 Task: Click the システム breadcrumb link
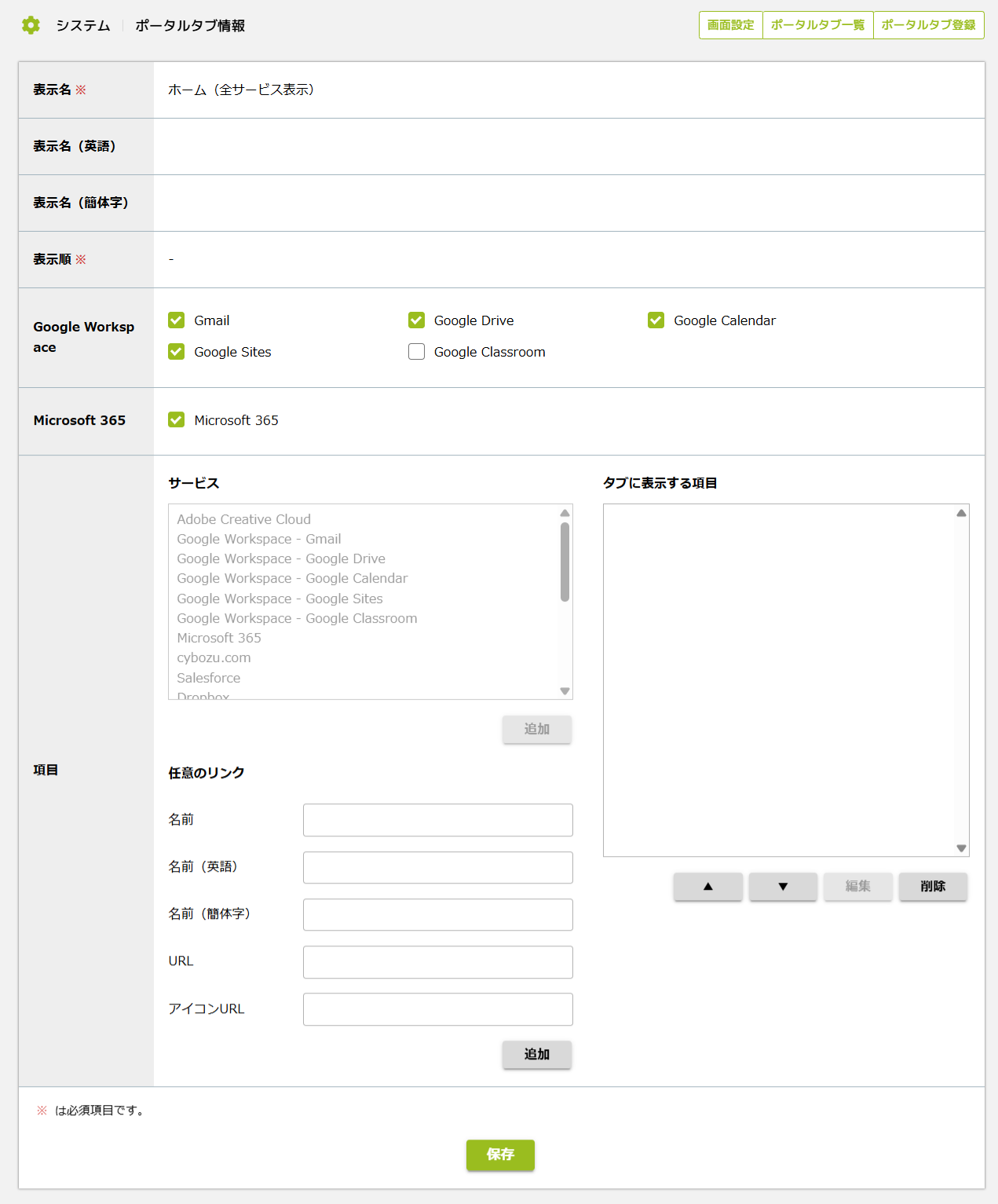pos(83,26)
